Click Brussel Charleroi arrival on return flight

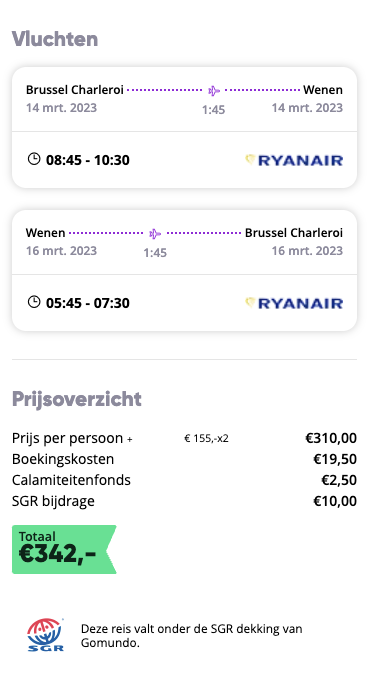coord(294,233)
